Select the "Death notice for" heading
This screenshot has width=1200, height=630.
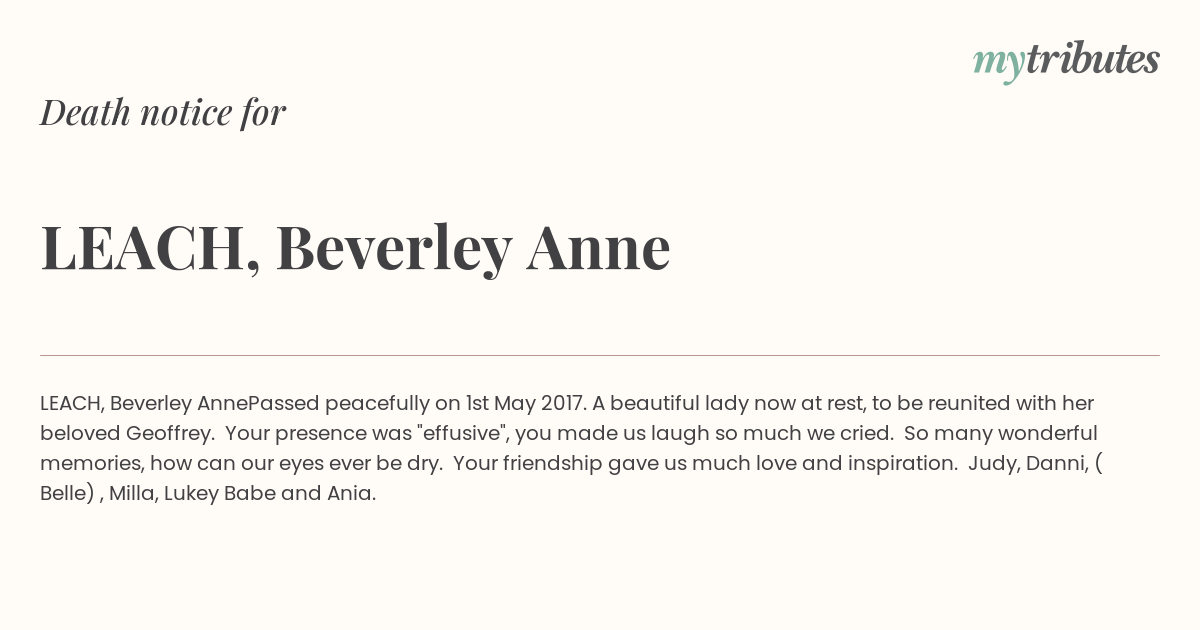coord(163,112)
